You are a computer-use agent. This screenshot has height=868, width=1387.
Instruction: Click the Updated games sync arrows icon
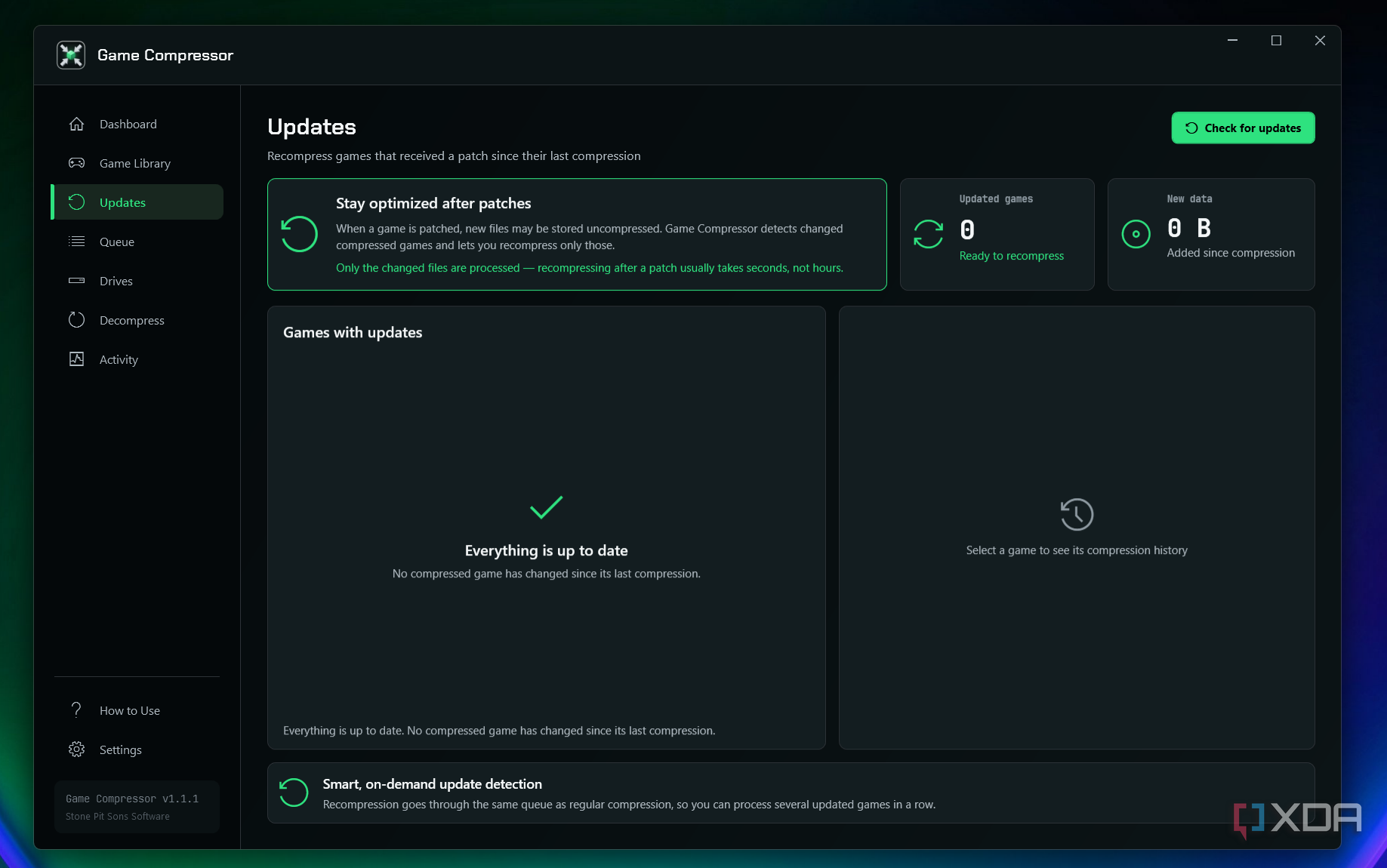point(928,234)
